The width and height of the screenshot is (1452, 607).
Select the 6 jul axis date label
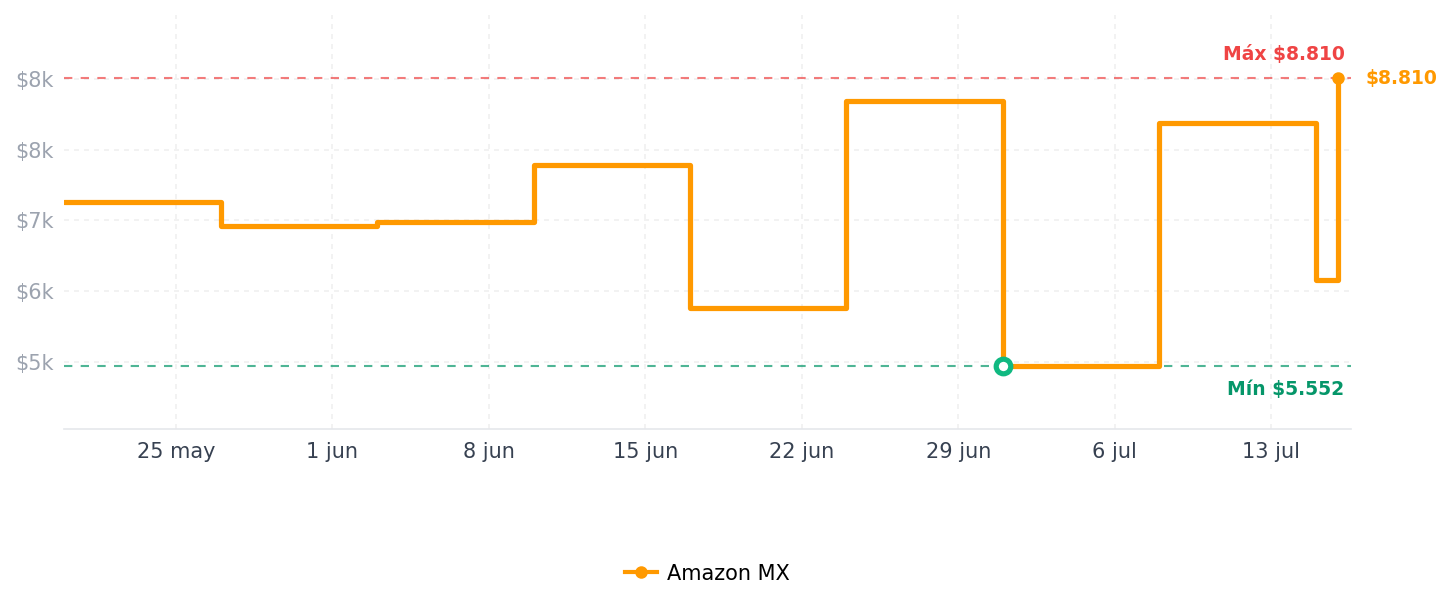[x=1114, y=451]
